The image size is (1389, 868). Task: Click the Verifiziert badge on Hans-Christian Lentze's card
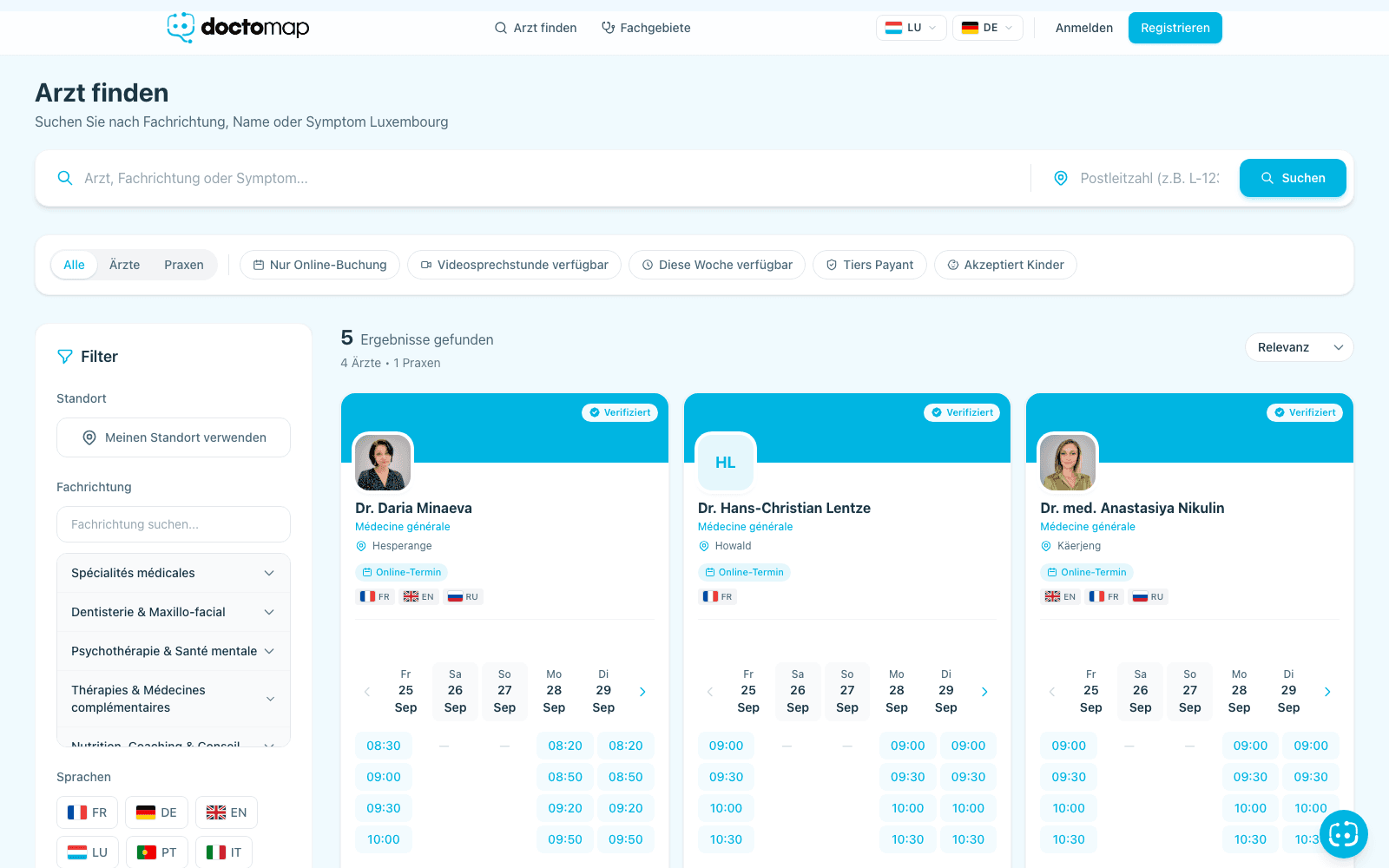click(962, 412)
